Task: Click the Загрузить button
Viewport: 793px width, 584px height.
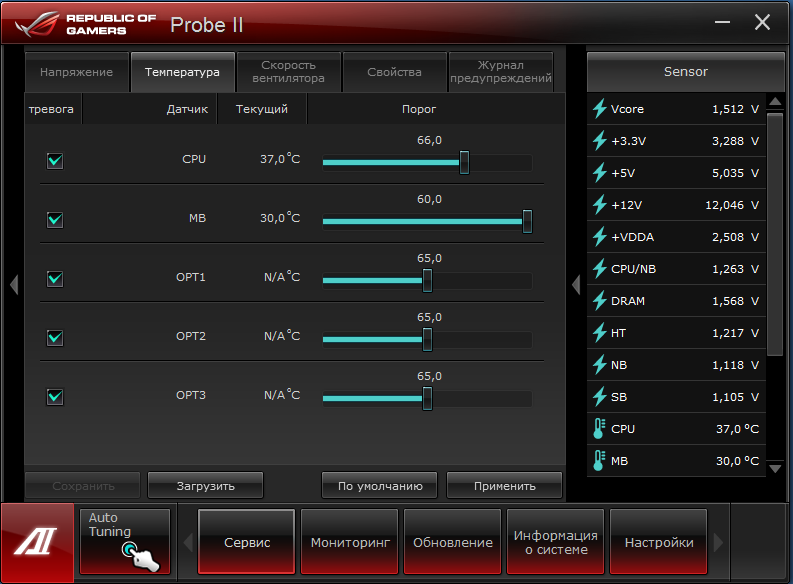Action: [205, 485]
